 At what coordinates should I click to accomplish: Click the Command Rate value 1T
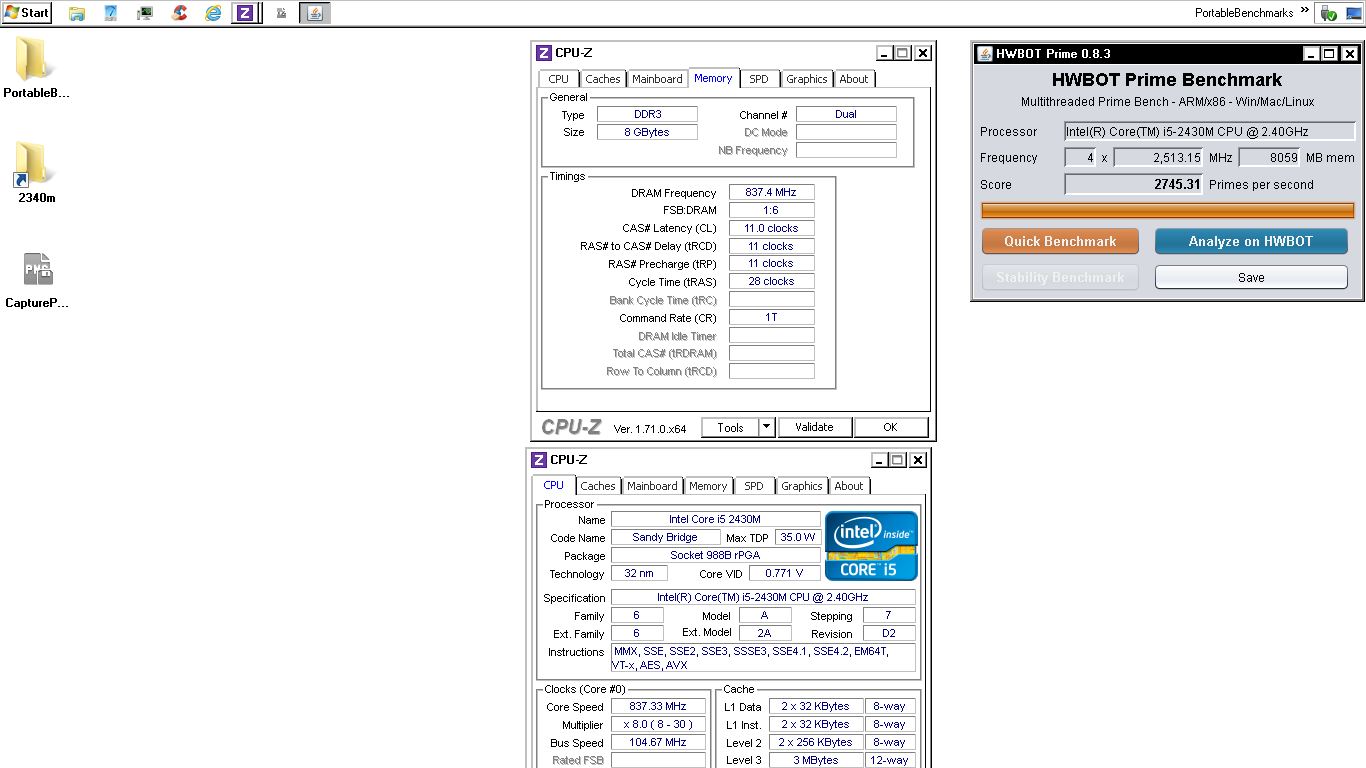point(771,317)
